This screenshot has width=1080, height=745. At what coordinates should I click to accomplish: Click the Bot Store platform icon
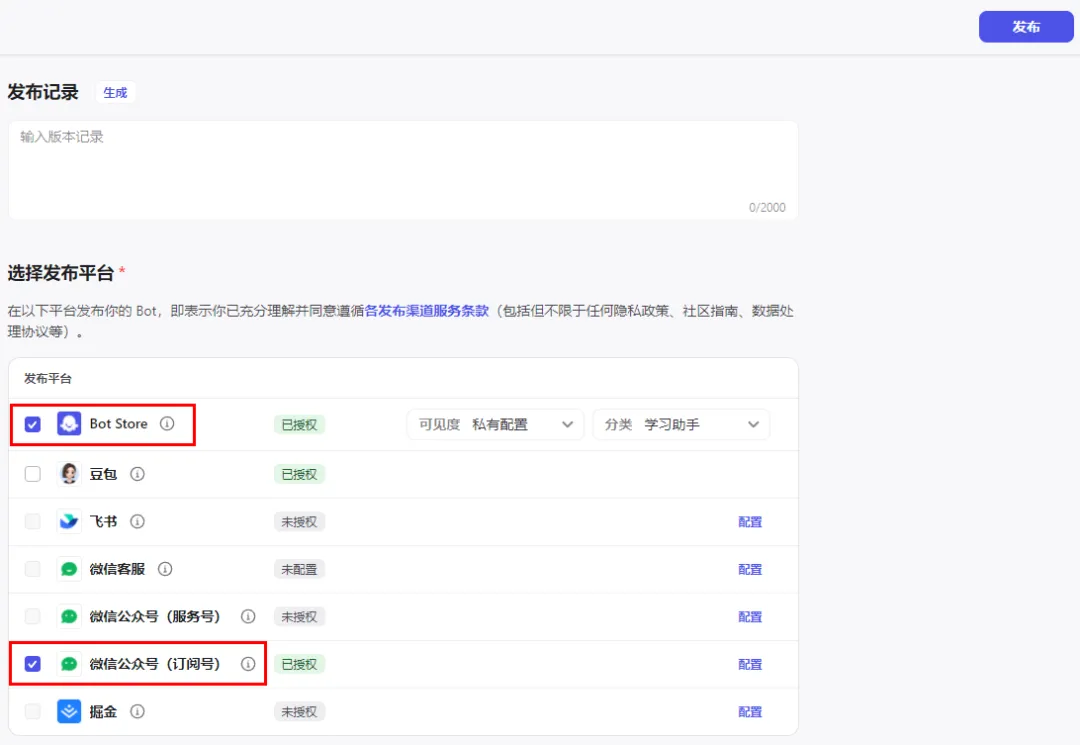pyautogui.click(x=69, y=424)
